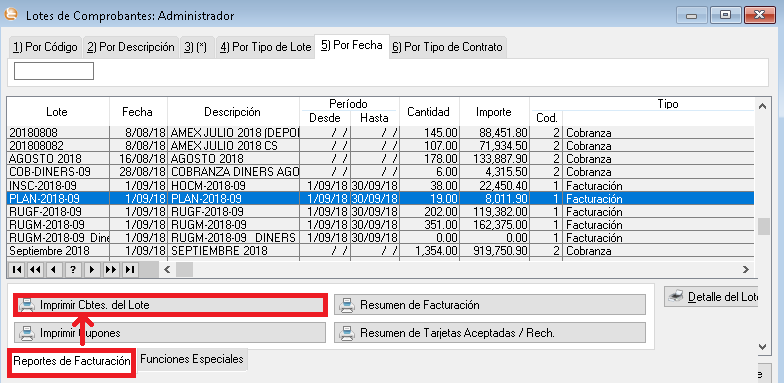
Task: Step to next record arrow
Action: (92, 270)
